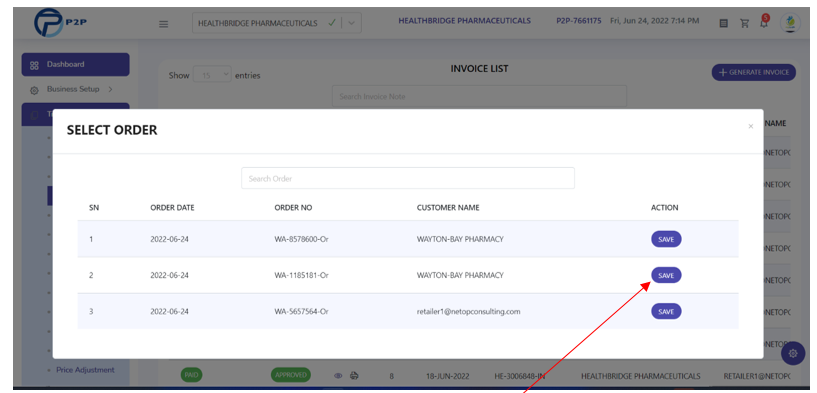Viewport: 817px width, 393px height.
Task: Open the Show entries dropdown
Action: click(x=212, y=75)
